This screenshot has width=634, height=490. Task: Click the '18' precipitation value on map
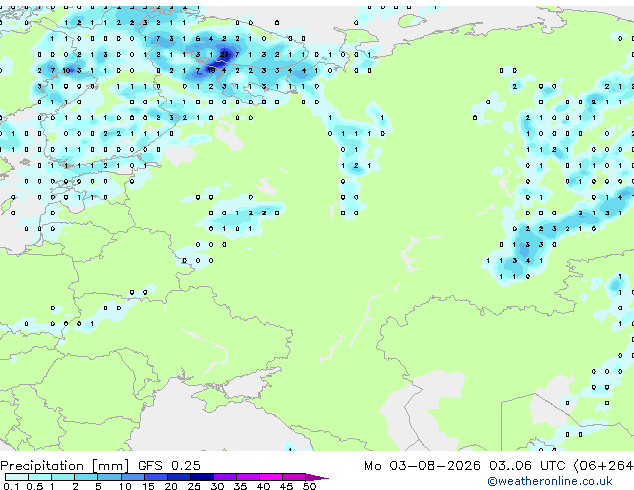point(211,70)
